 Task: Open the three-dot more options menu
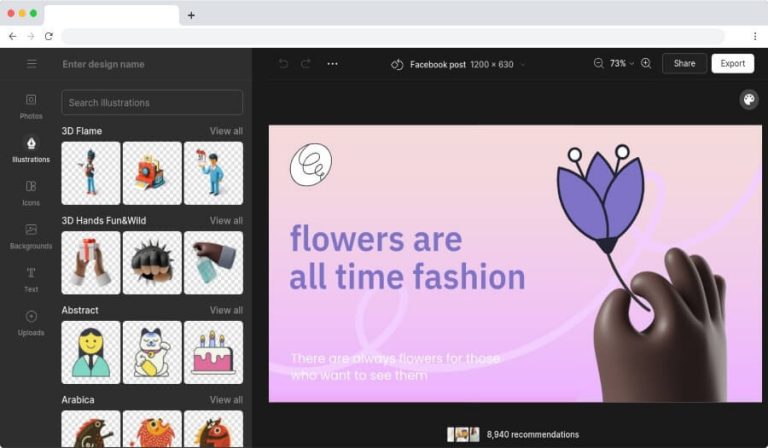(x=332, y=64)
